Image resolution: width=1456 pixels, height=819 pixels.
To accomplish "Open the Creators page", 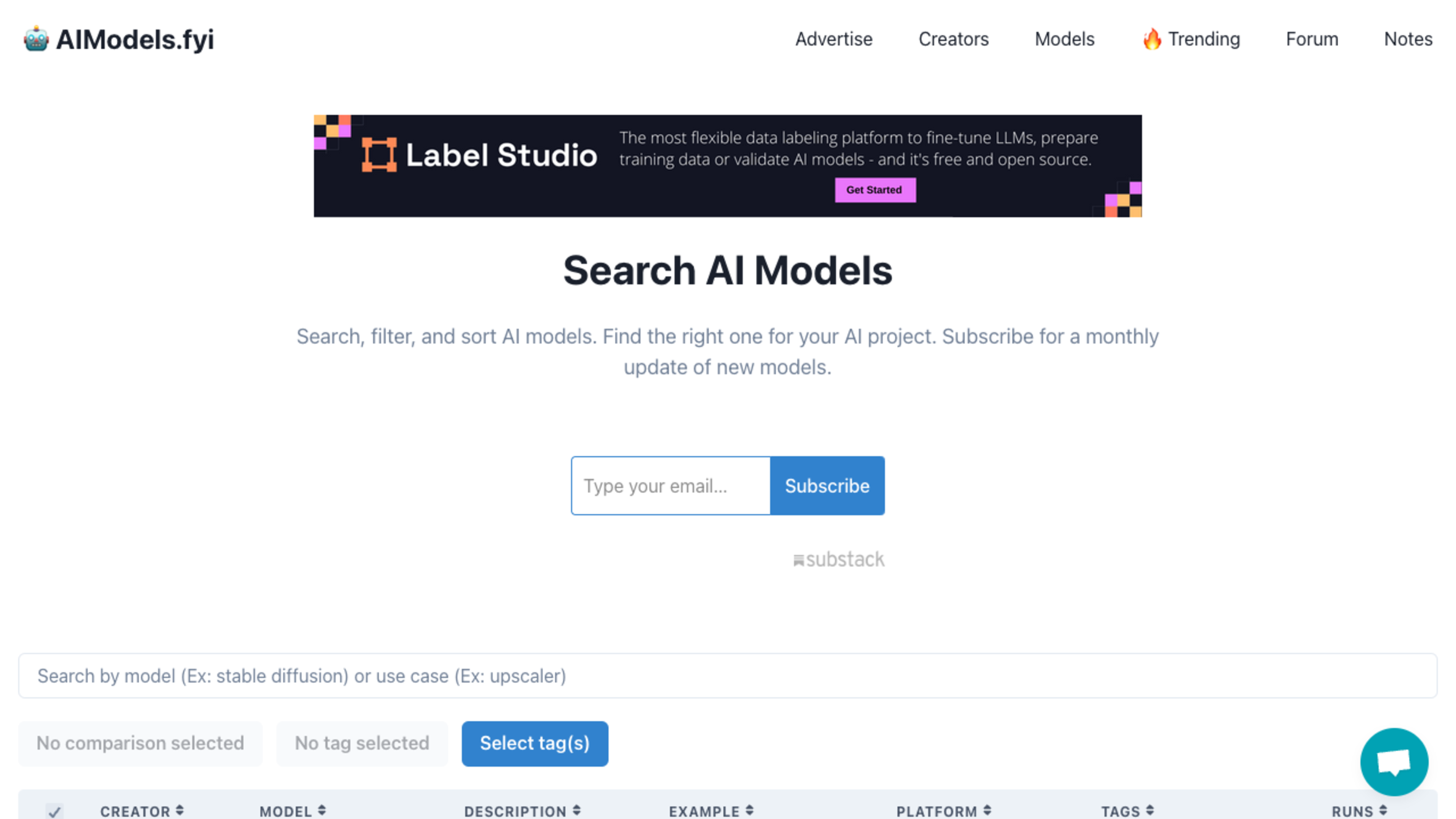I will pos(953,39).
